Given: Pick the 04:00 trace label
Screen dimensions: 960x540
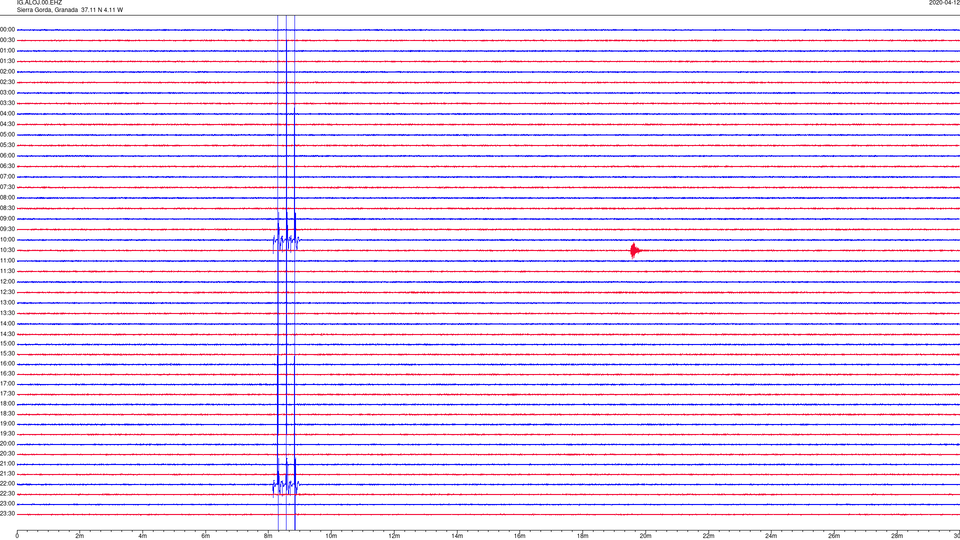Looking at the screenshot, I should [x=7, y=114].
